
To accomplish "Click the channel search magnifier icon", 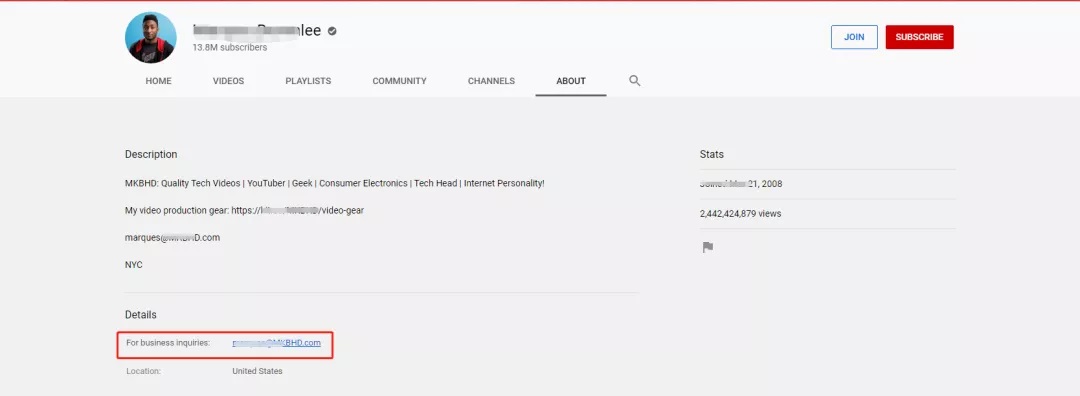I will (x=634, y=81).
